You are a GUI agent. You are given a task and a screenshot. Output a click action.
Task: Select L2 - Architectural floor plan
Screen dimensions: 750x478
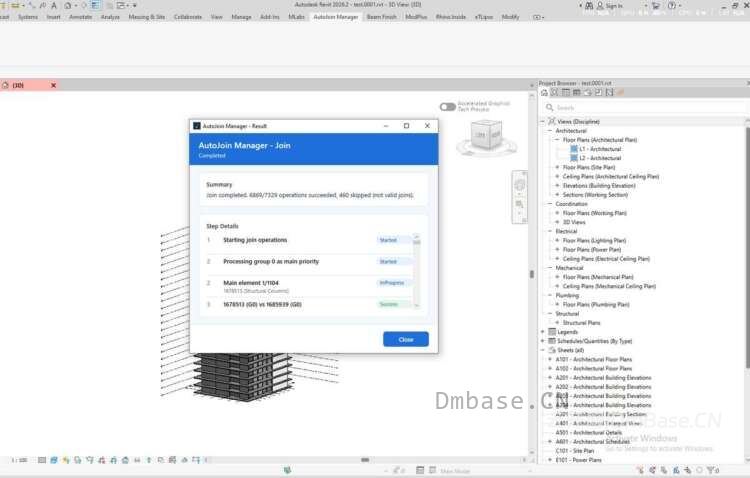pos(600,158)
